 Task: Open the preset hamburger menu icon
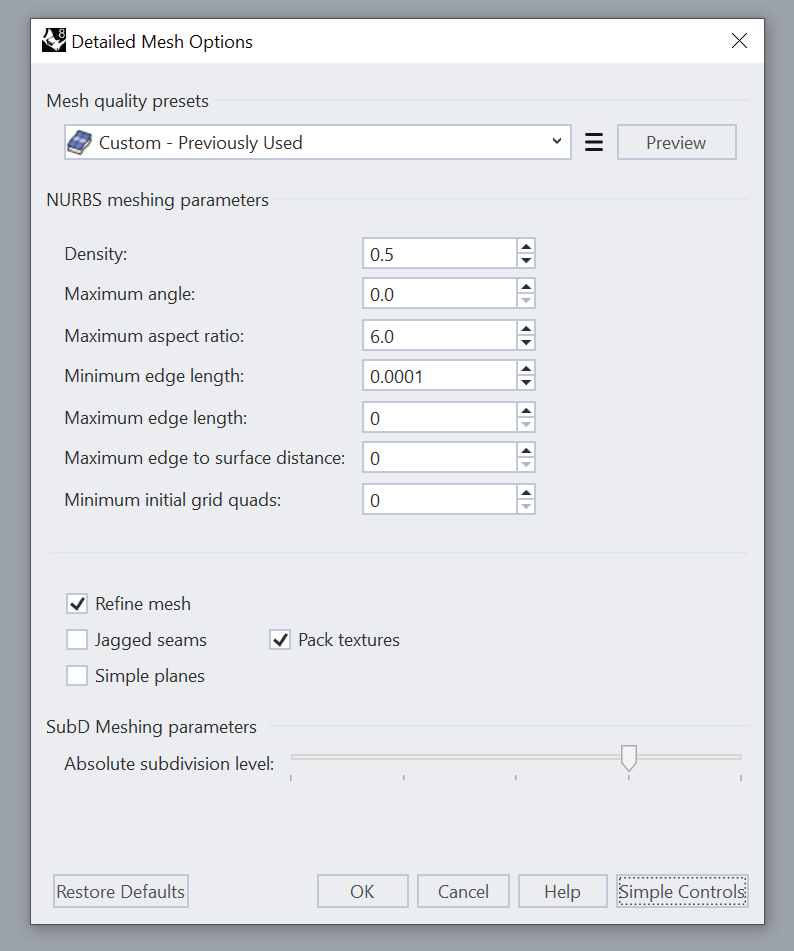pos(594,143)
